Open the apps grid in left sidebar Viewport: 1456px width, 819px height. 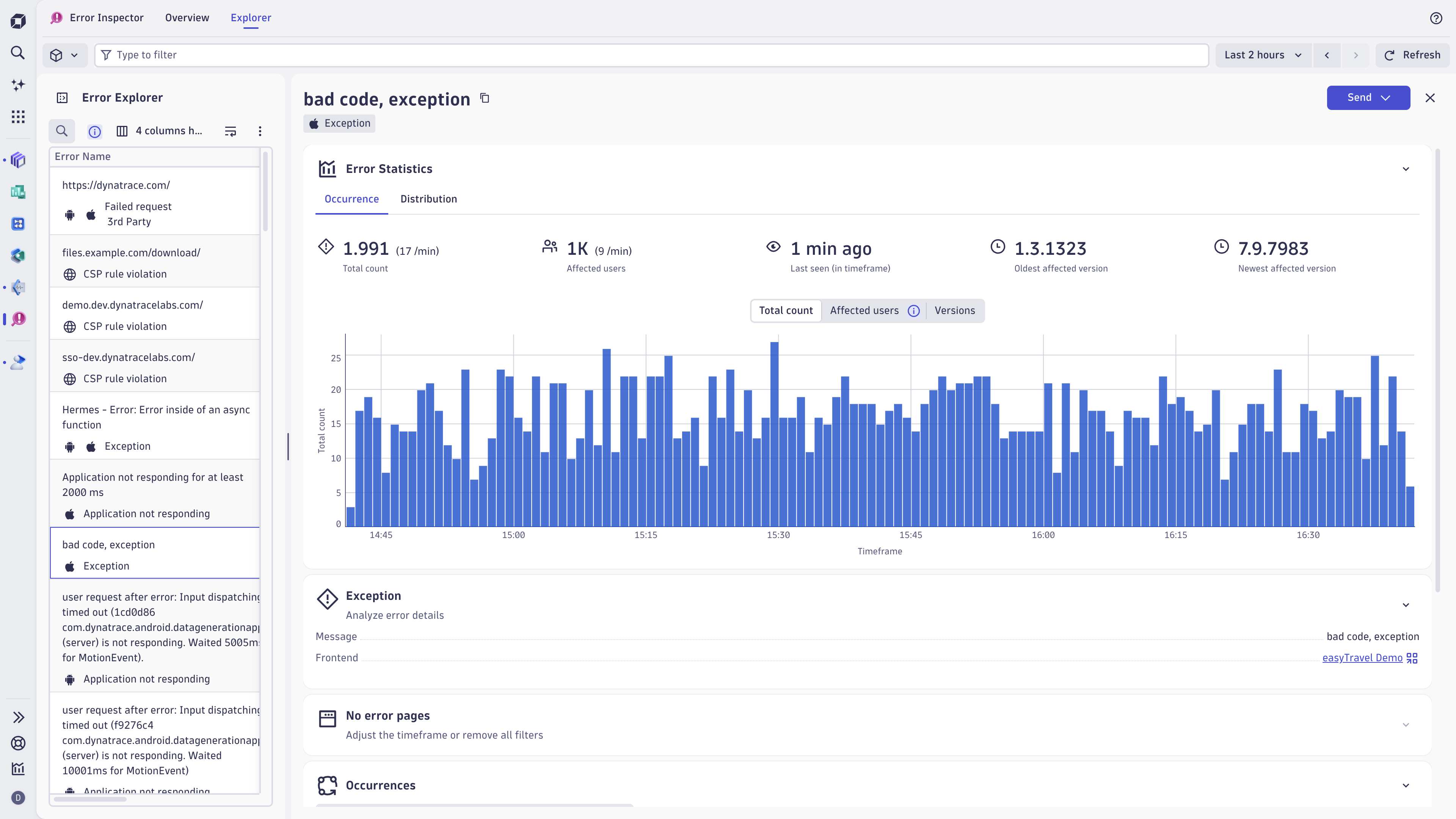[18, 117]
